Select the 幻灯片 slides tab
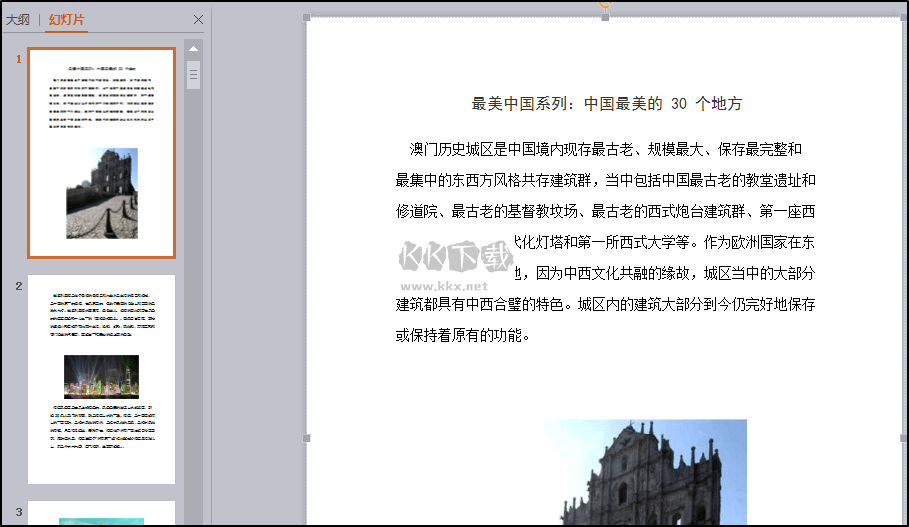This screenshot has width=909, height=527. [x=68, y=19]
